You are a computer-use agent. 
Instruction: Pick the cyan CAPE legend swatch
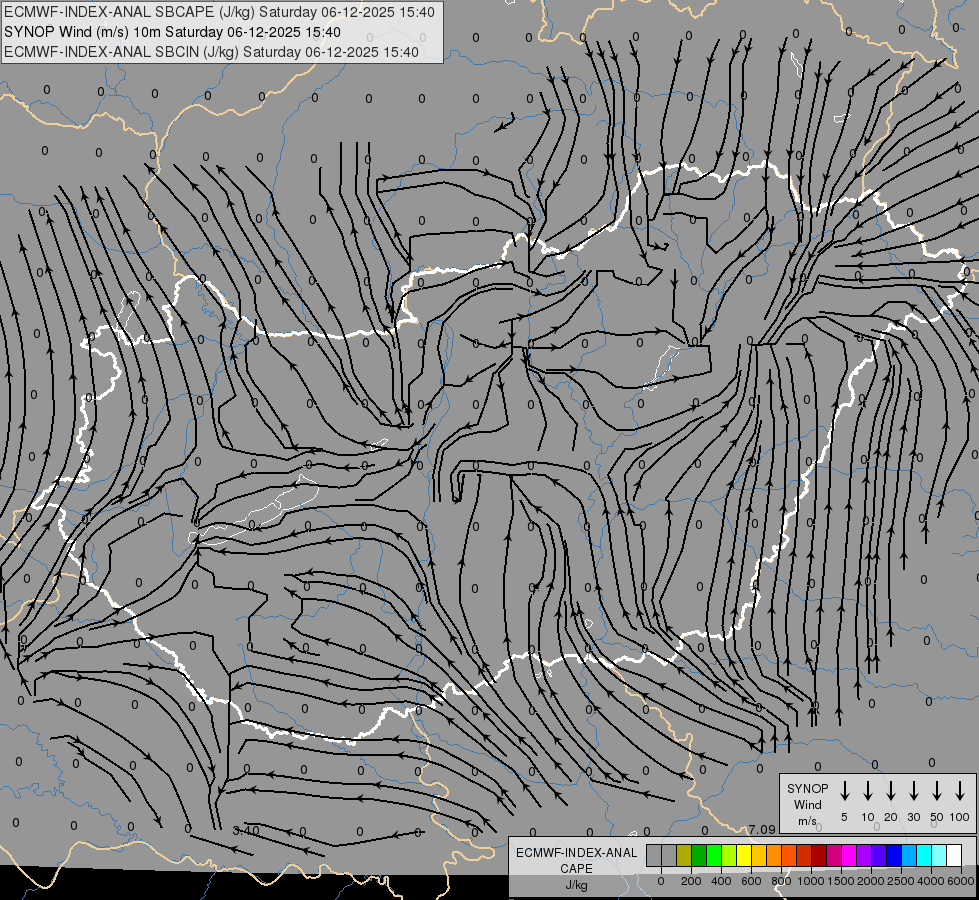click(924, 855)
